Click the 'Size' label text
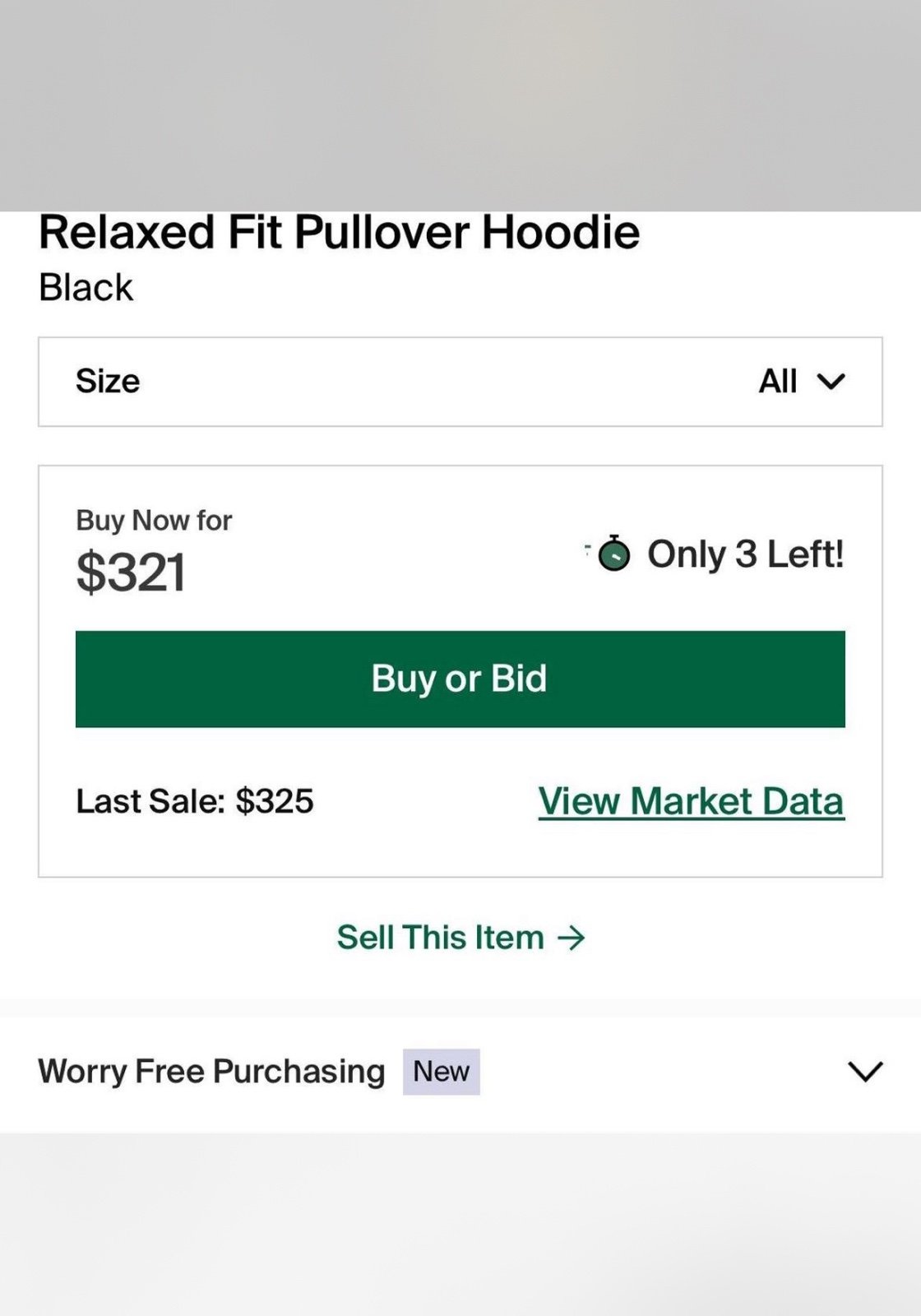 (x=108, y=382)
